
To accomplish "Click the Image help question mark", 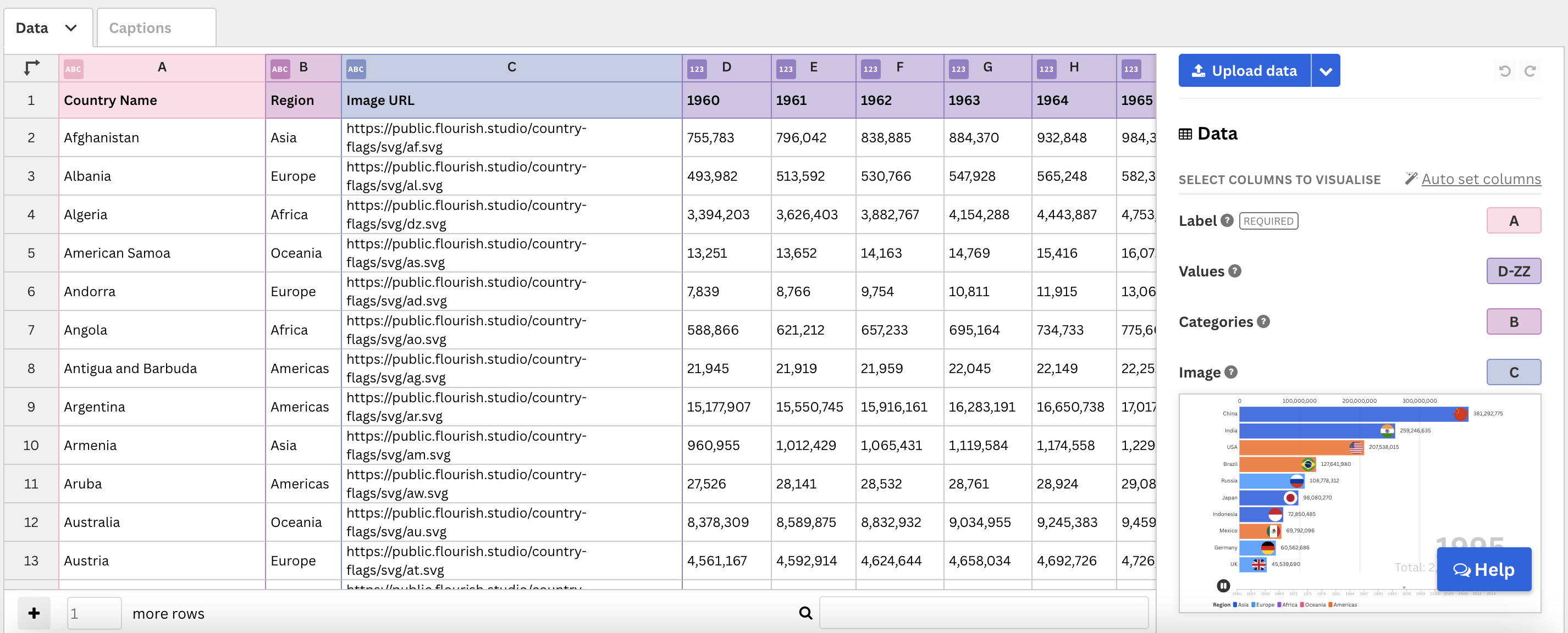I will click(x=1231, y=371).
